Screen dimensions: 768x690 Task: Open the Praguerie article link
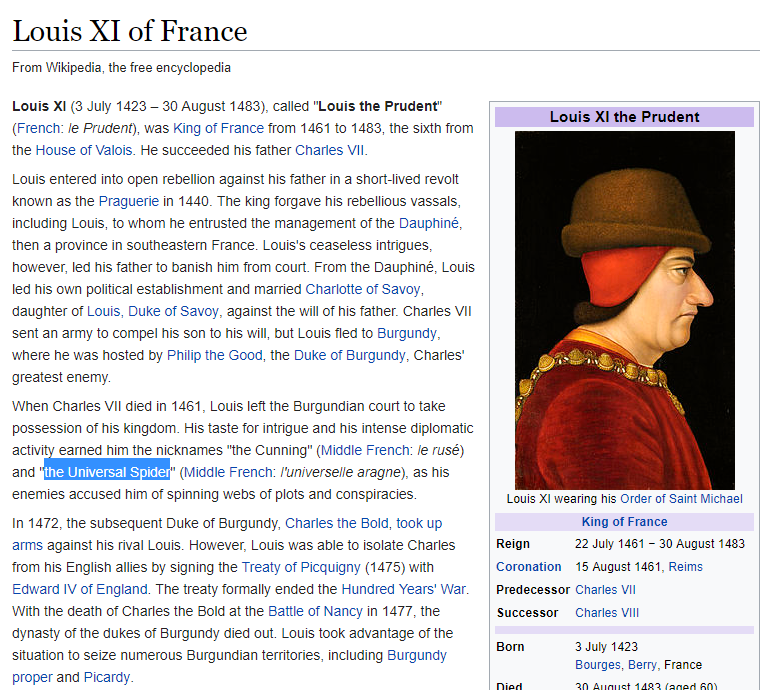[x=129, y=201]
